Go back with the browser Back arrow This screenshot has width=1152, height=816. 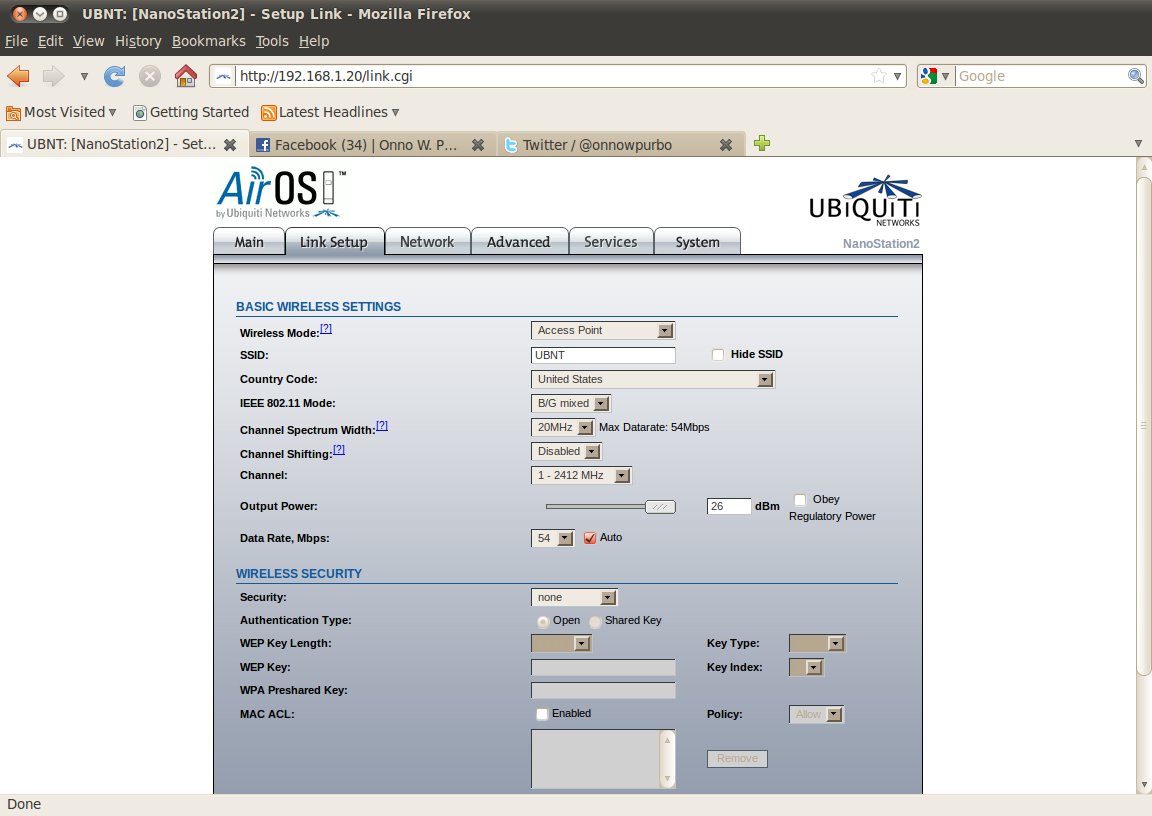18,76
